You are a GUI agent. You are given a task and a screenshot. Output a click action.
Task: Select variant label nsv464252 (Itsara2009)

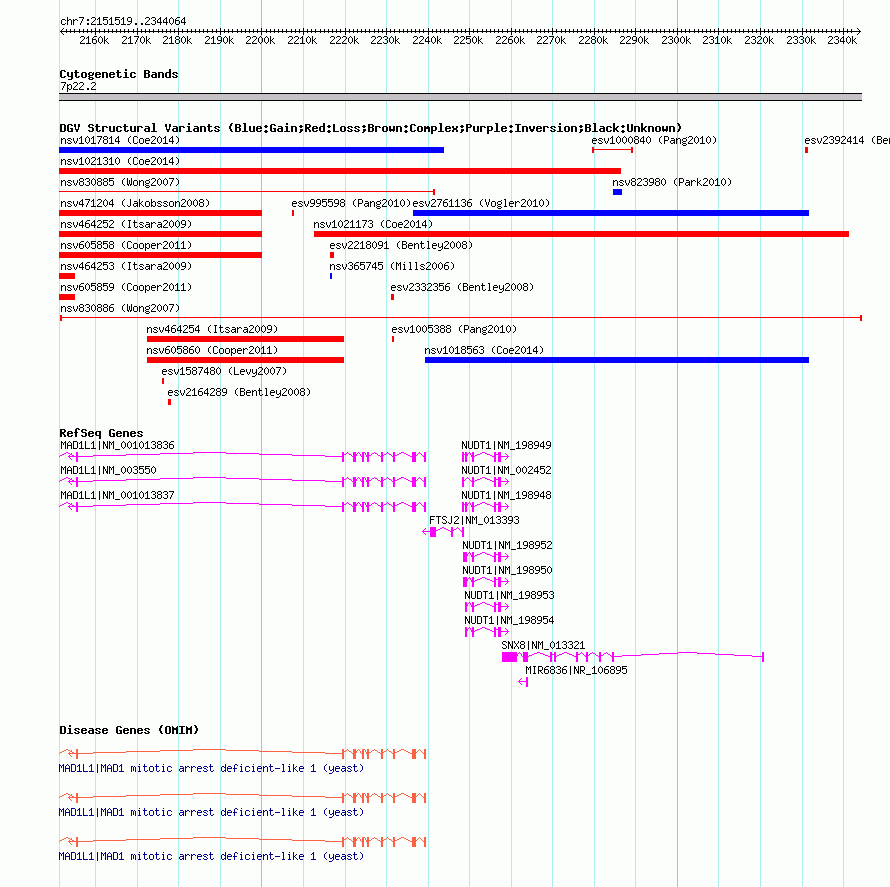tap(126, 224)
